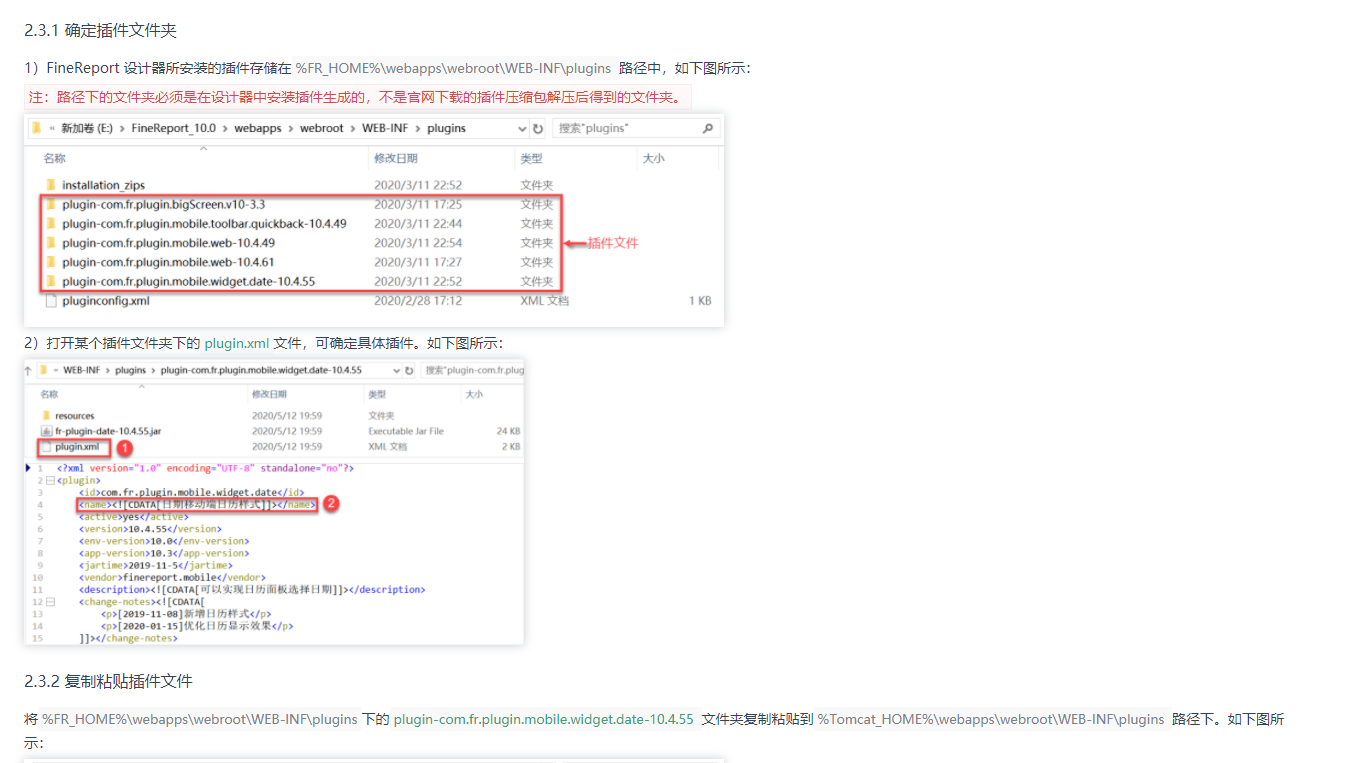Click the red 注 warning note text

click(357, 97)
